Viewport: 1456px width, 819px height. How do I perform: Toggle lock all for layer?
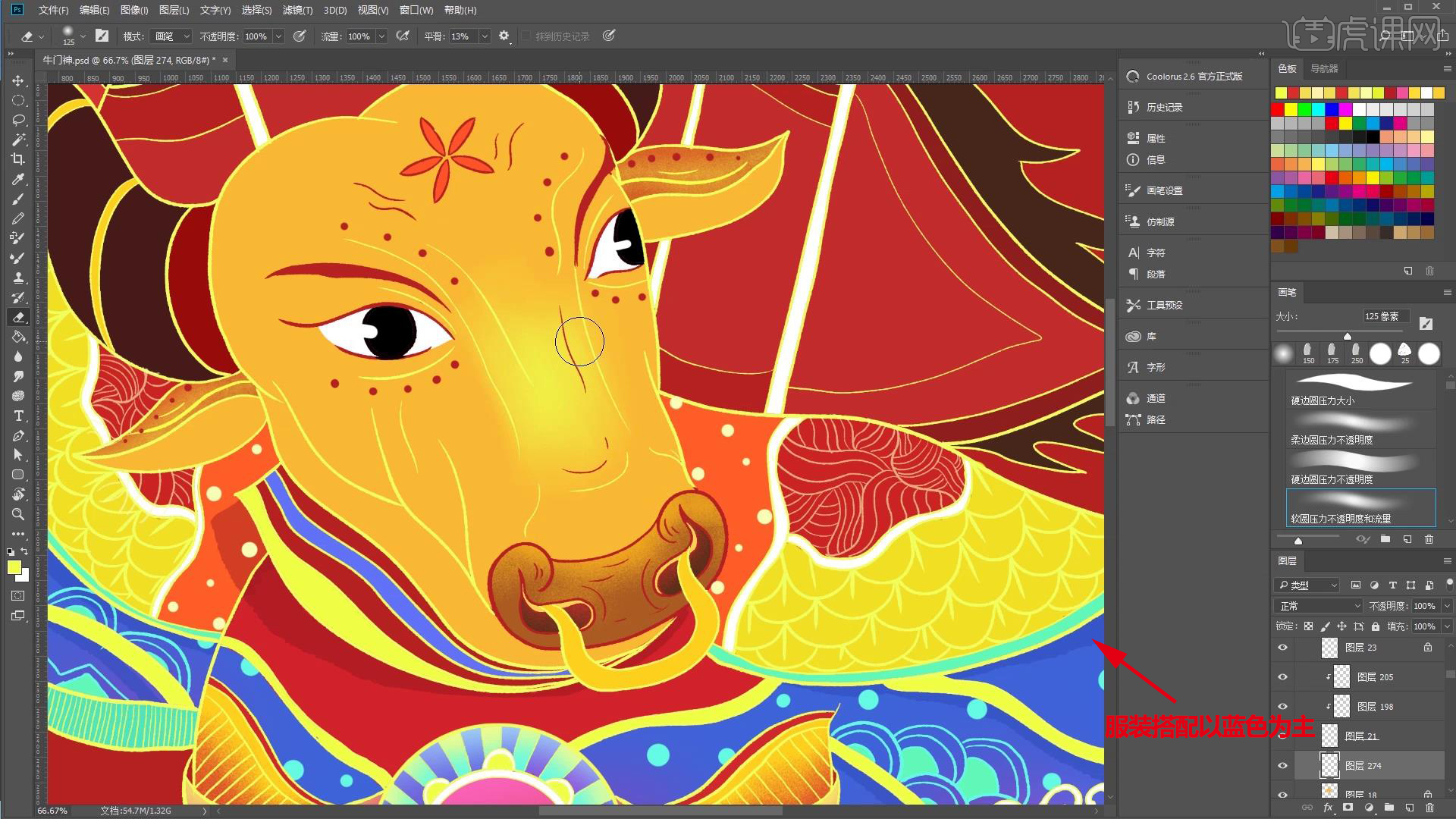pyautogui.click(x=1375, y=626)
